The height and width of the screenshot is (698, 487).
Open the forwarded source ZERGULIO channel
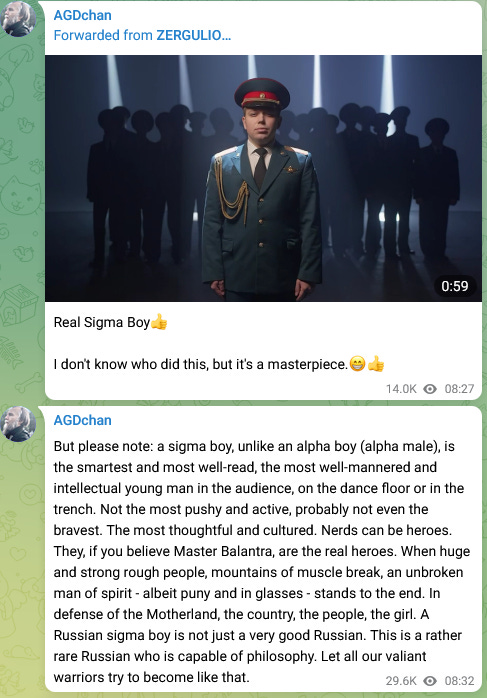click(193, 35)
